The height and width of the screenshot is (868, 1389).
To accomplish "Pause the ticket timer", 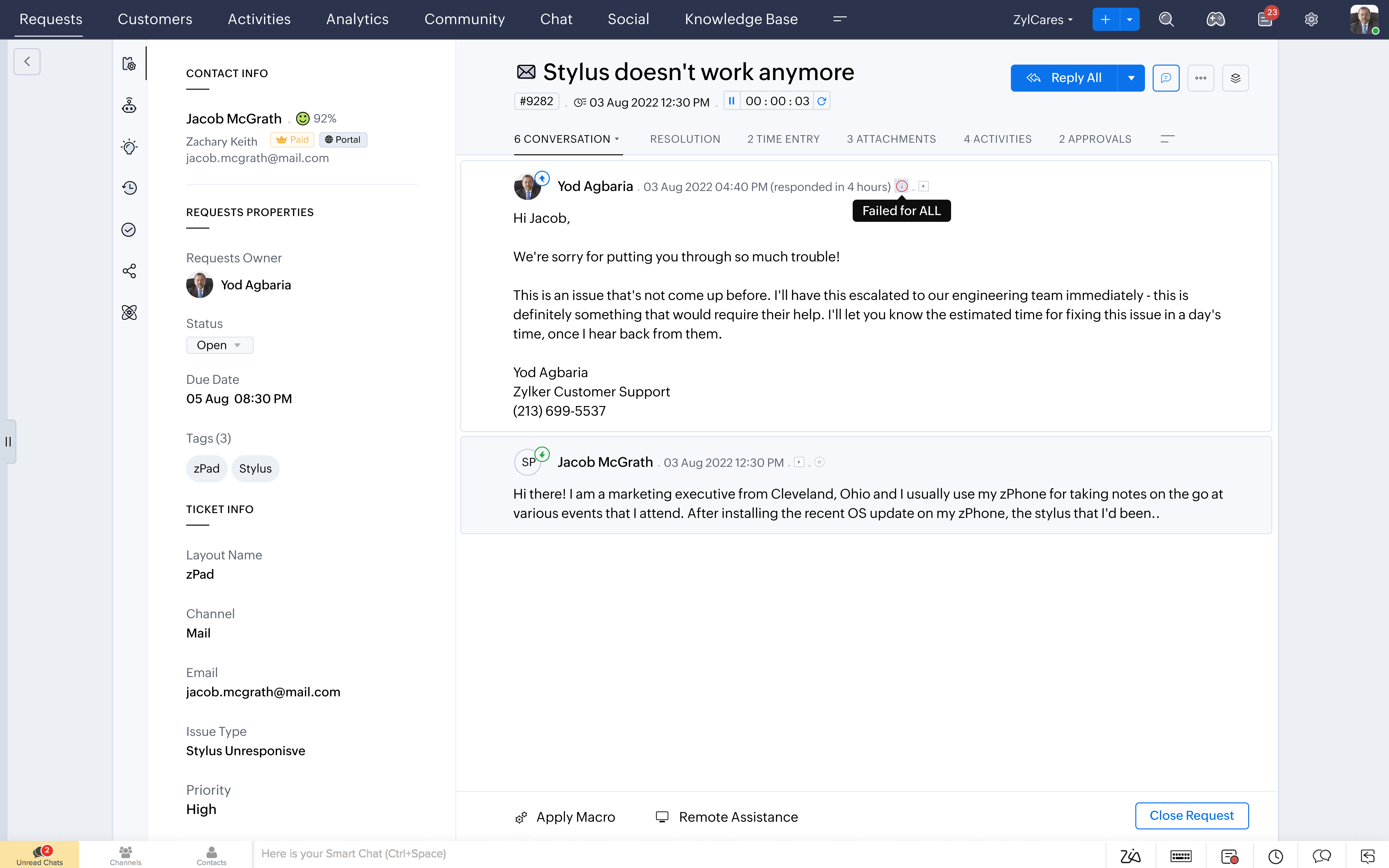I will pyautogui.click(x=731, y=101).
